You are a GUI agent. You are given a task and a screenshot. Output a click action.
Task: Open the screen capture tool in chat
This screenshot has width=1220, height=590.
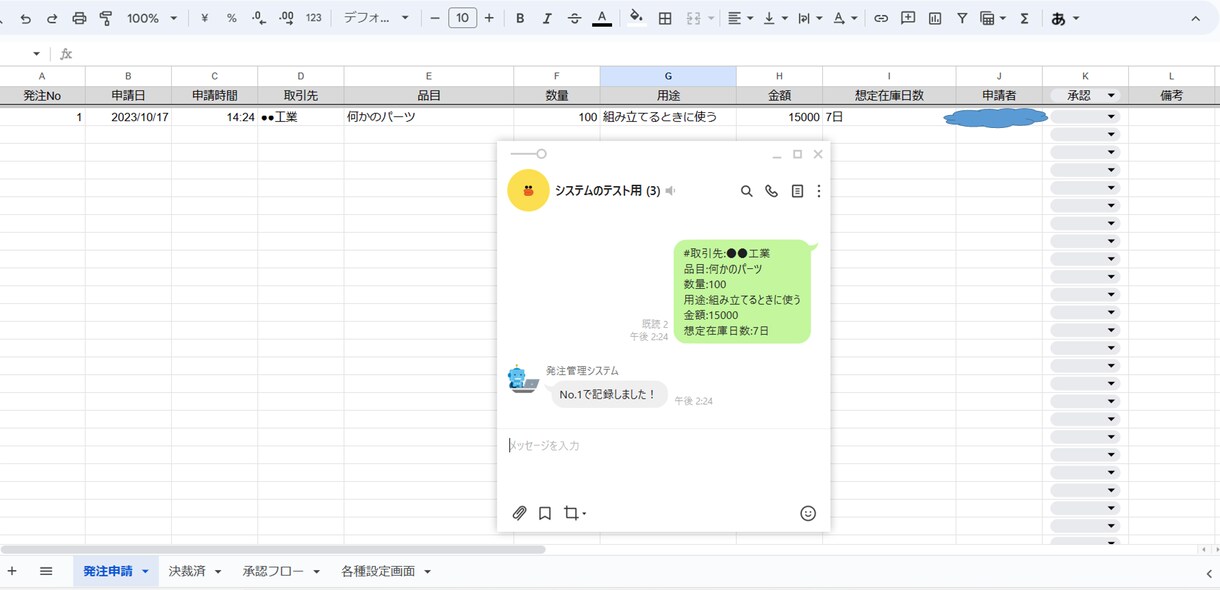574,513
